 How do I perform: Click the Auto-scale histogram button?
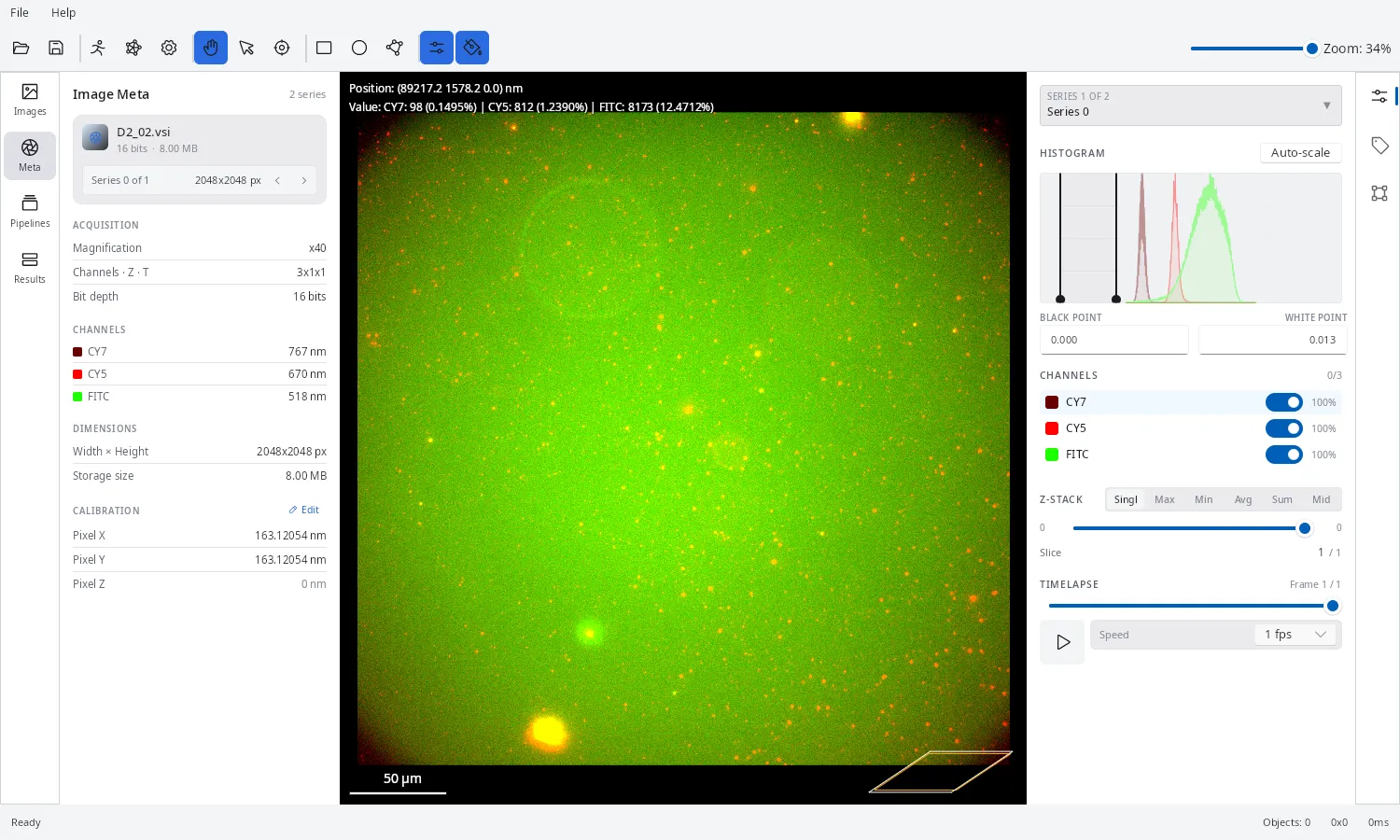(1300, 152)
